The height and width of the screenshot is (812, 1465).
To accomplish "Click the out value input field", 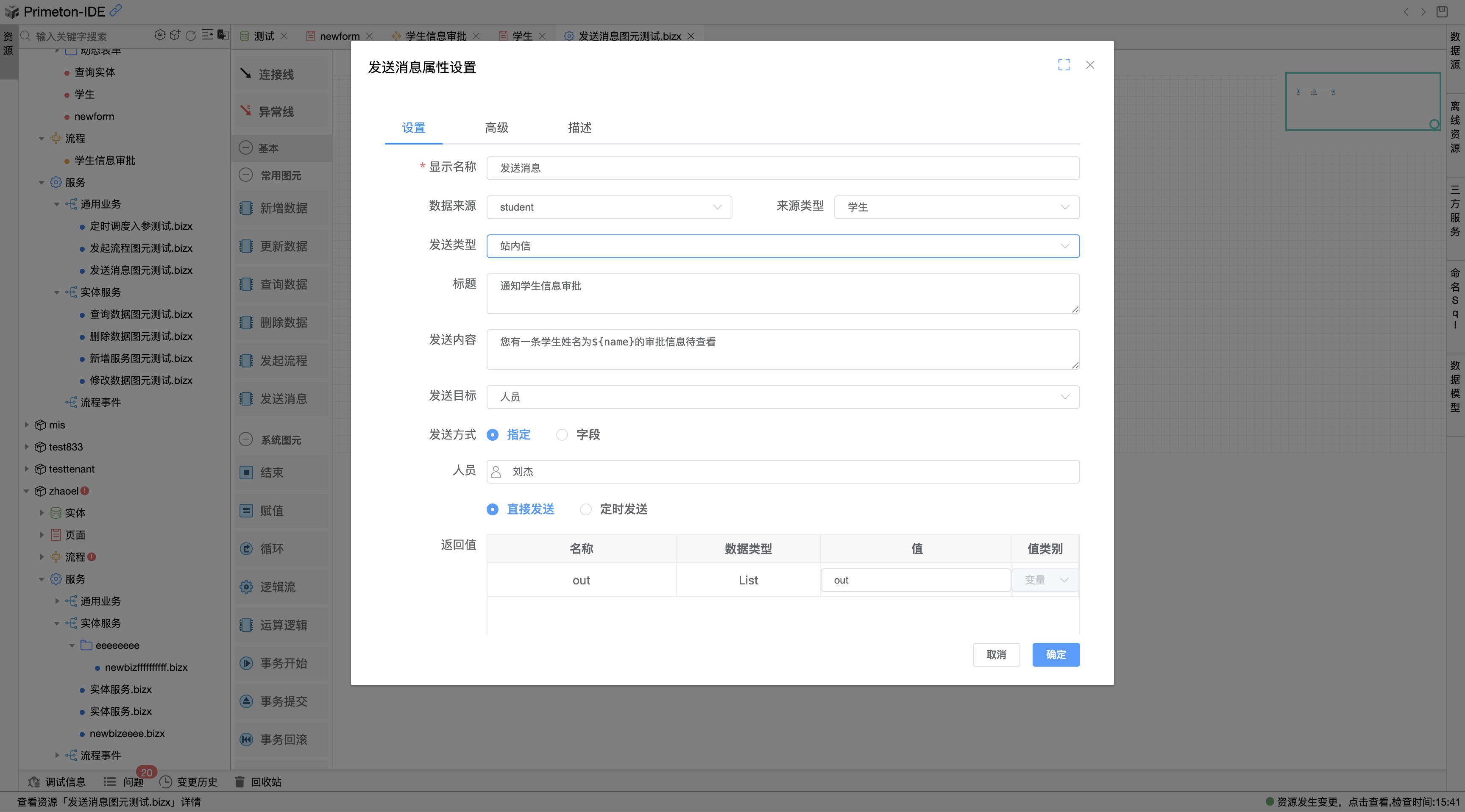I will [915, 579].
